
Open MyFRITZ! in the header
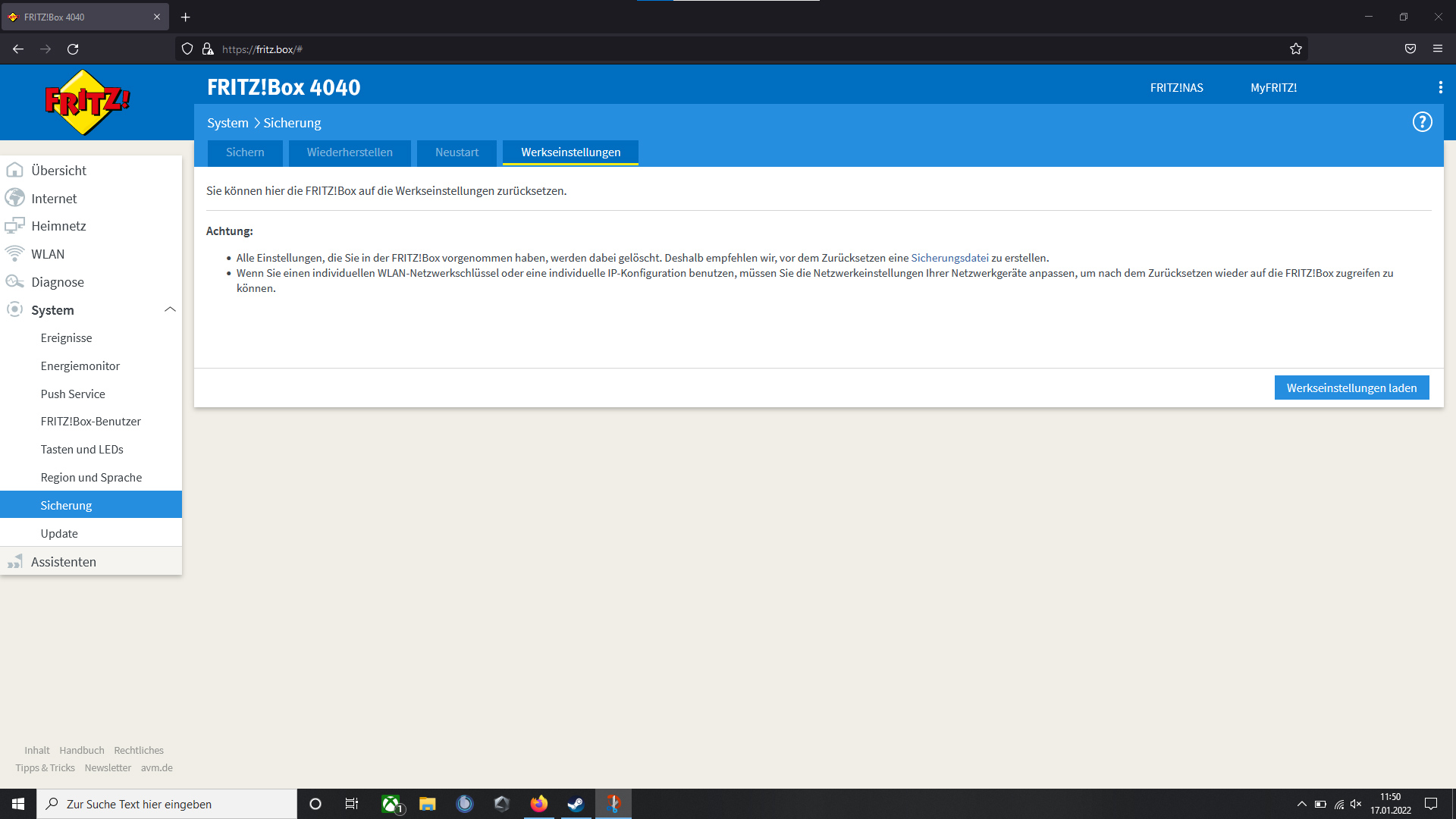click(1273, 88)
